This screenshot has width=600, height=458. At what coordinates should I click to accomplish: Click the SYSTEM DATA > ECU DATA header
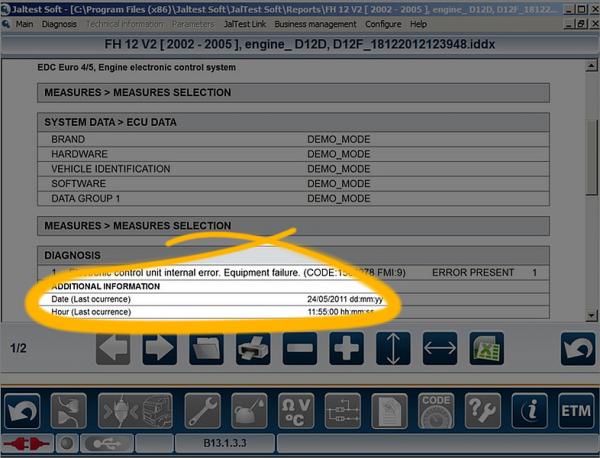click(293, 122)
